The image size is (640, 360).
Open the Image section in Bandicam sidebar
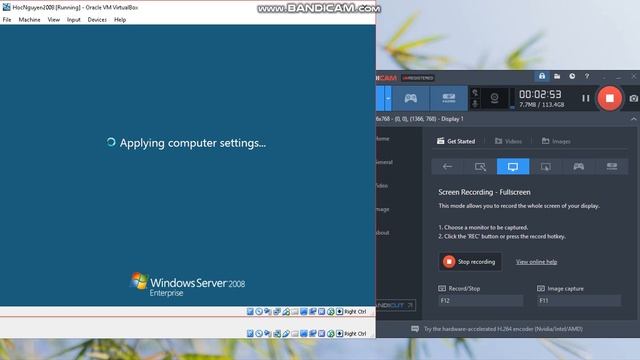point(382,209)
